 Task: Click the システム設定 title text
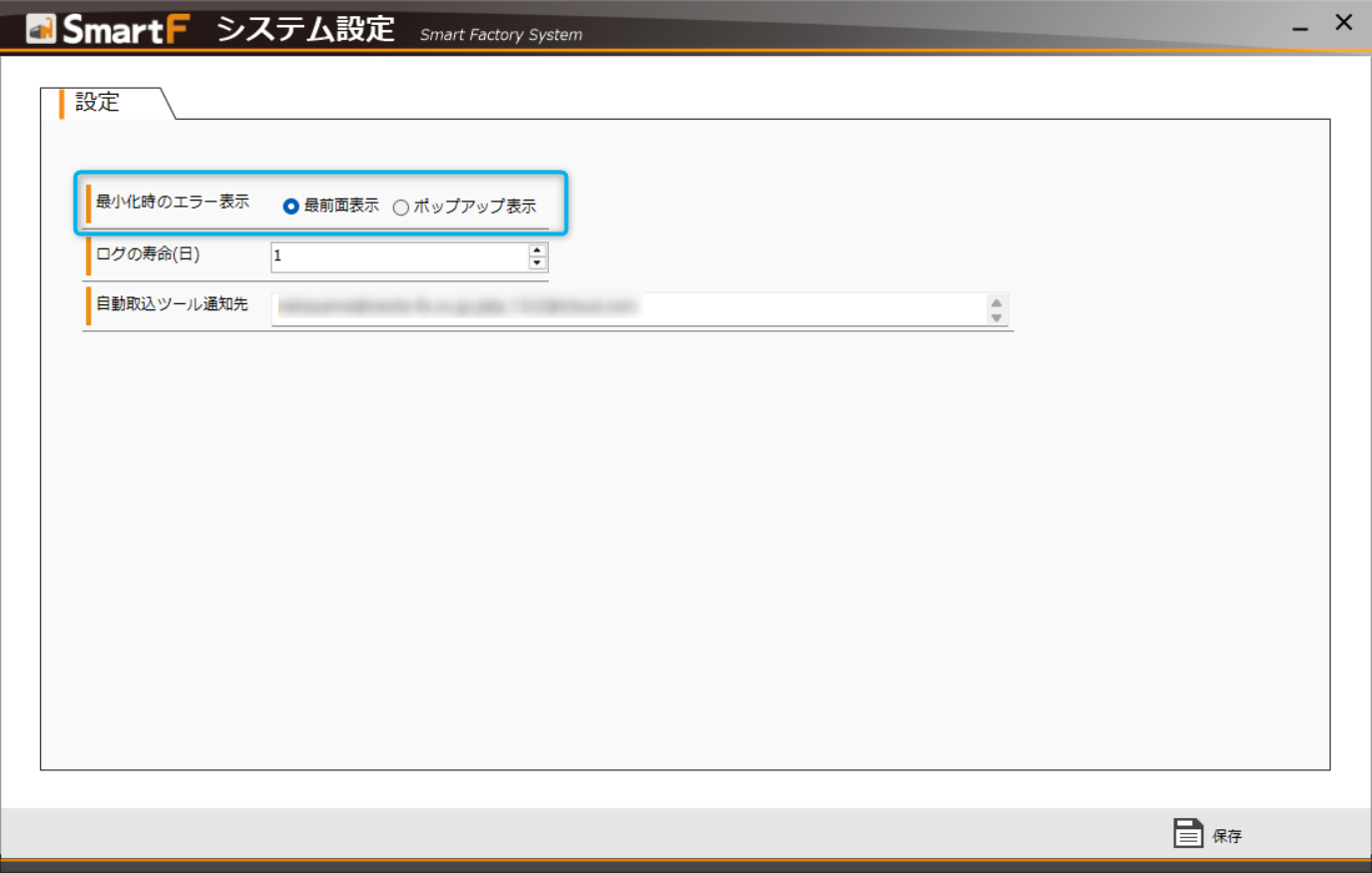pos(305,29)
